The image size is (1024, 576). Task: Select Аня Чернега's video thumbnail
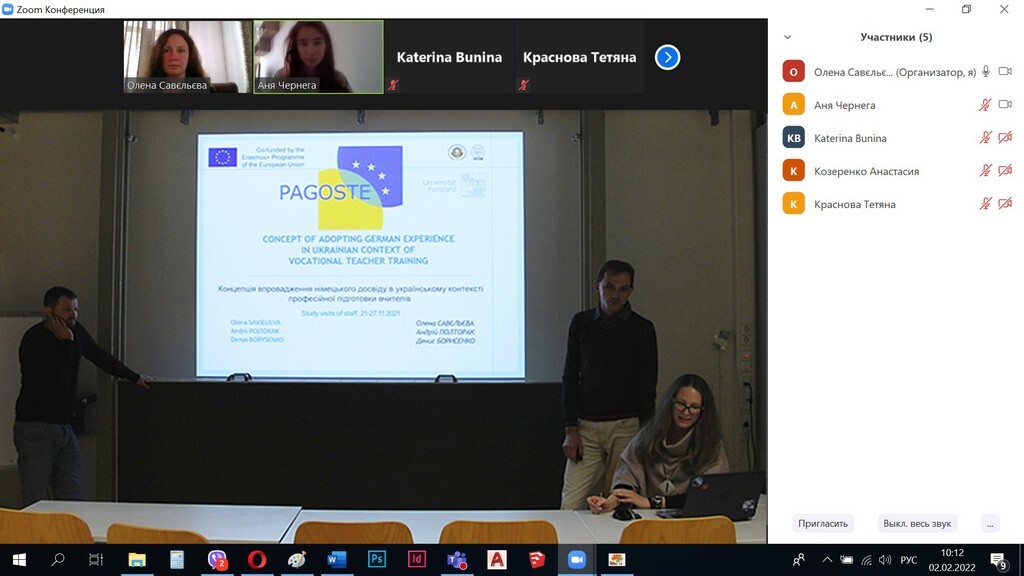click(319, 57)
